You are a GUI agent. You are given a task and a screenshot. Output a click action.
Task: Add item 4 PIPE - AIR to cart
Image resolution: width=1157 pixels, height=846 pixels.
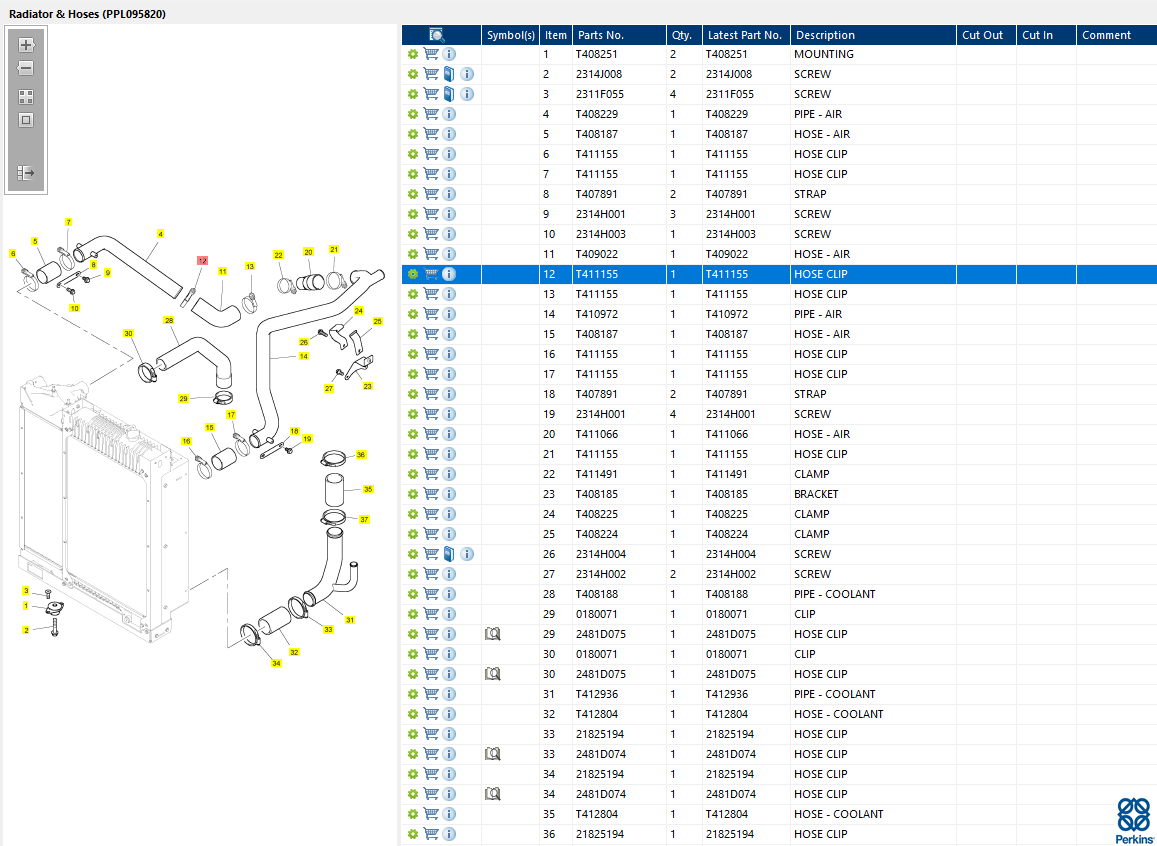431,114
